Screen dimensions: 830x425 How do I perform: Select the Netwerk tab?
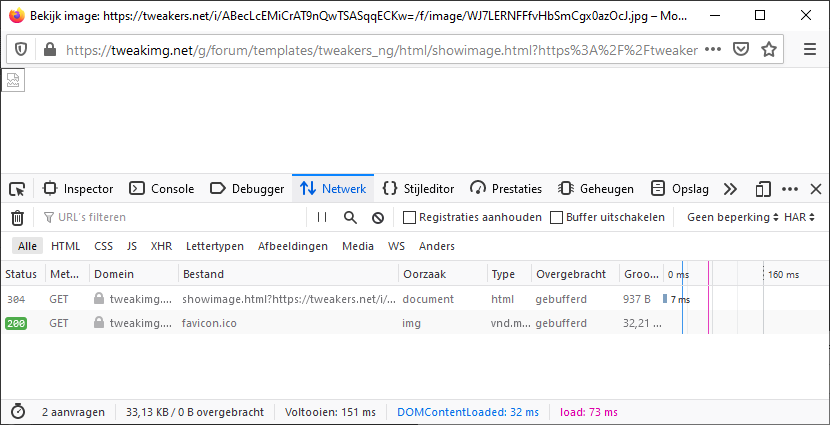point(333,189)
